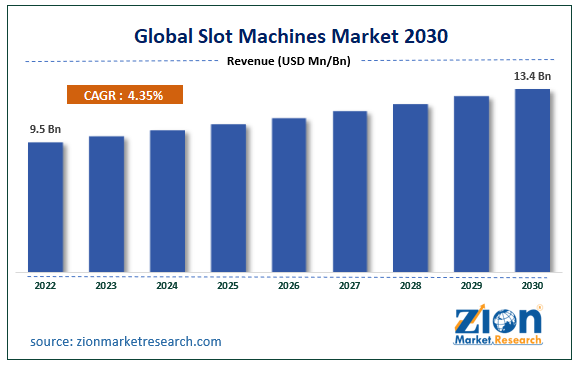Click the bar for year 2030
578x365 pixels.
tap(532, 181)
